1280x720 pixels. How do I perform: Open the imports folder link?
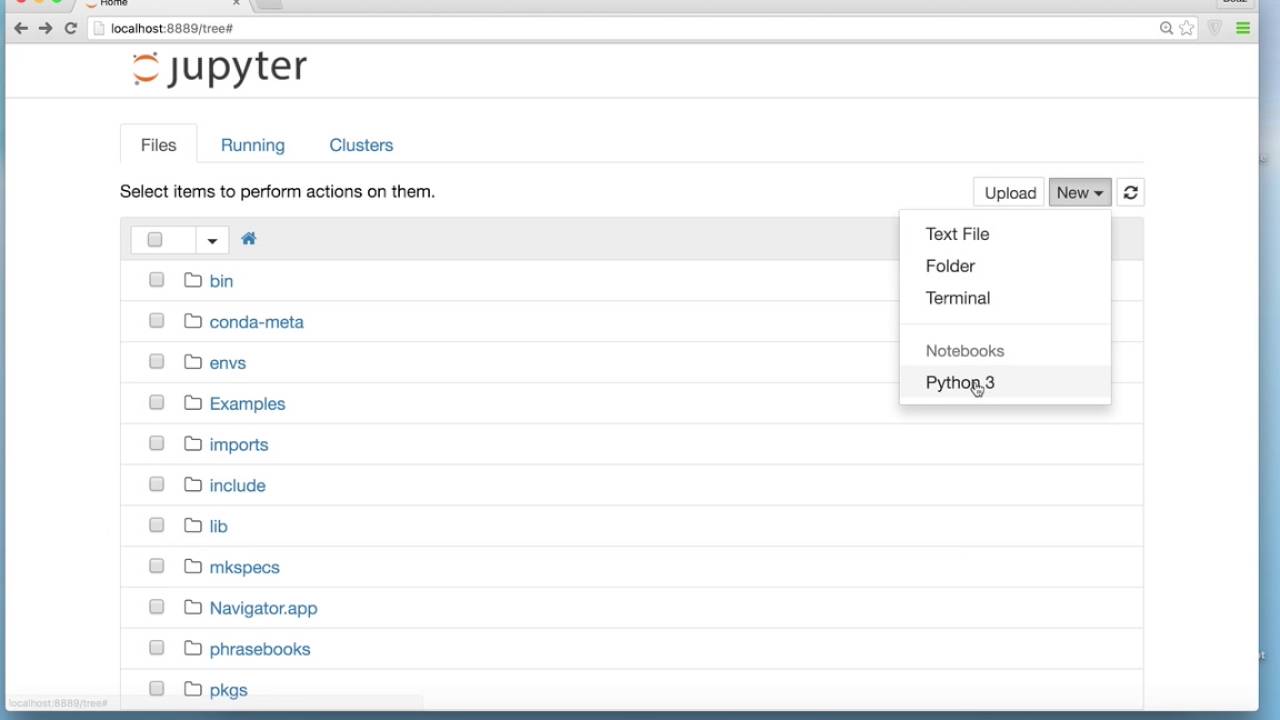click(x=239, y=445)
